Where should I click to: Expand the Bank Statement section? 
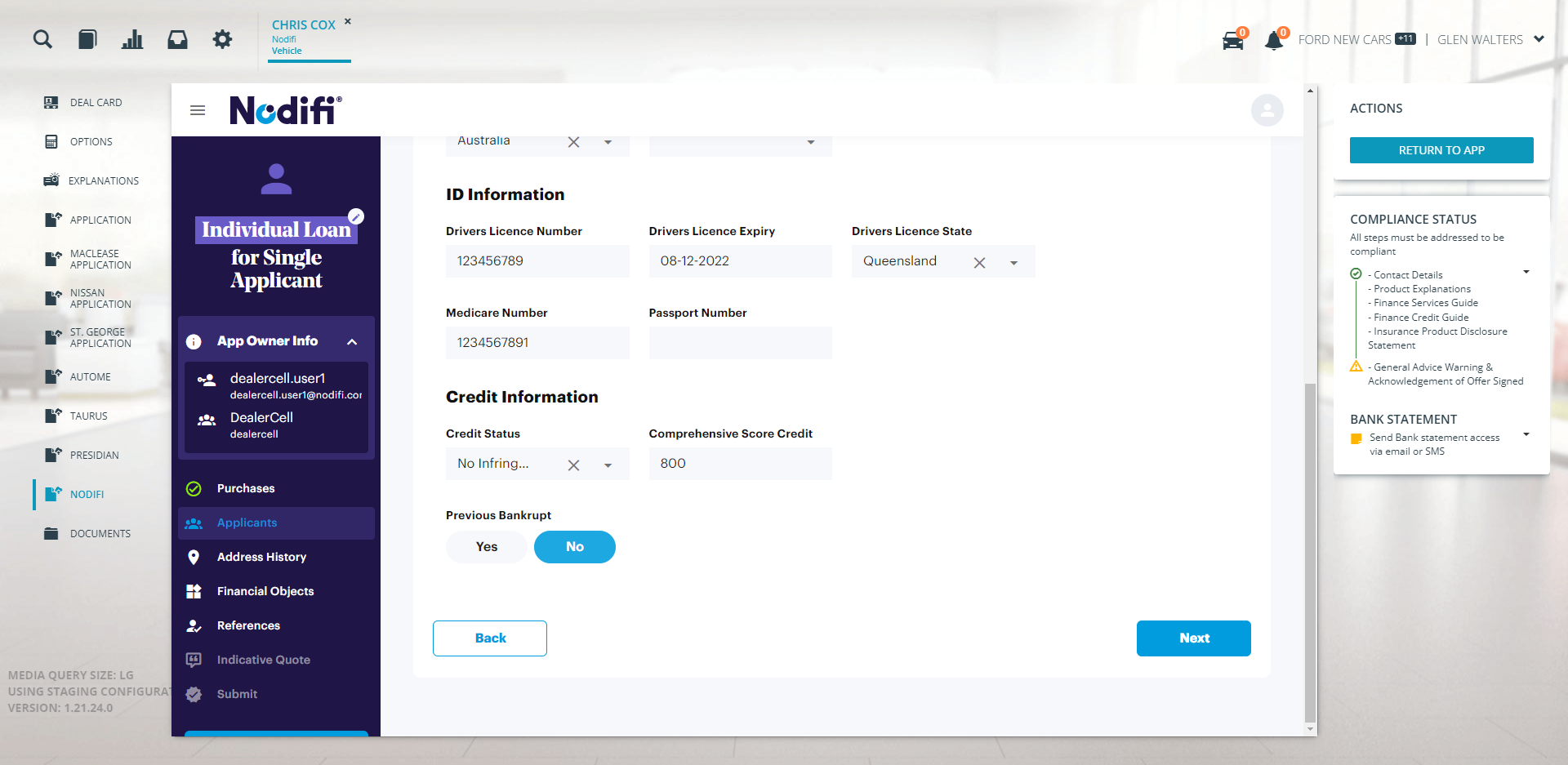(x=1526, y=434)
